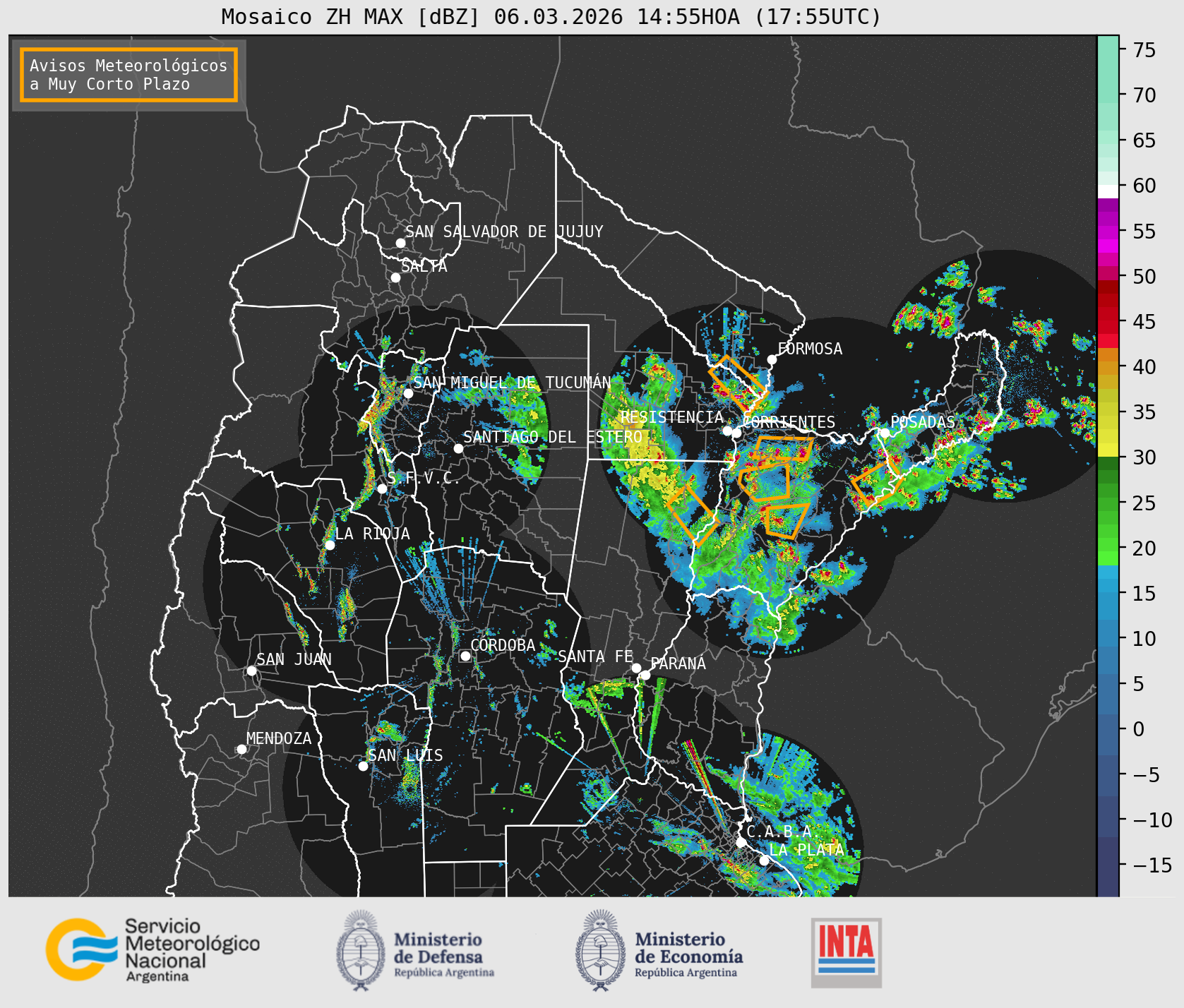Click the CORDOBA label
Screen dimensions: 1184x1008
(503, 645)
